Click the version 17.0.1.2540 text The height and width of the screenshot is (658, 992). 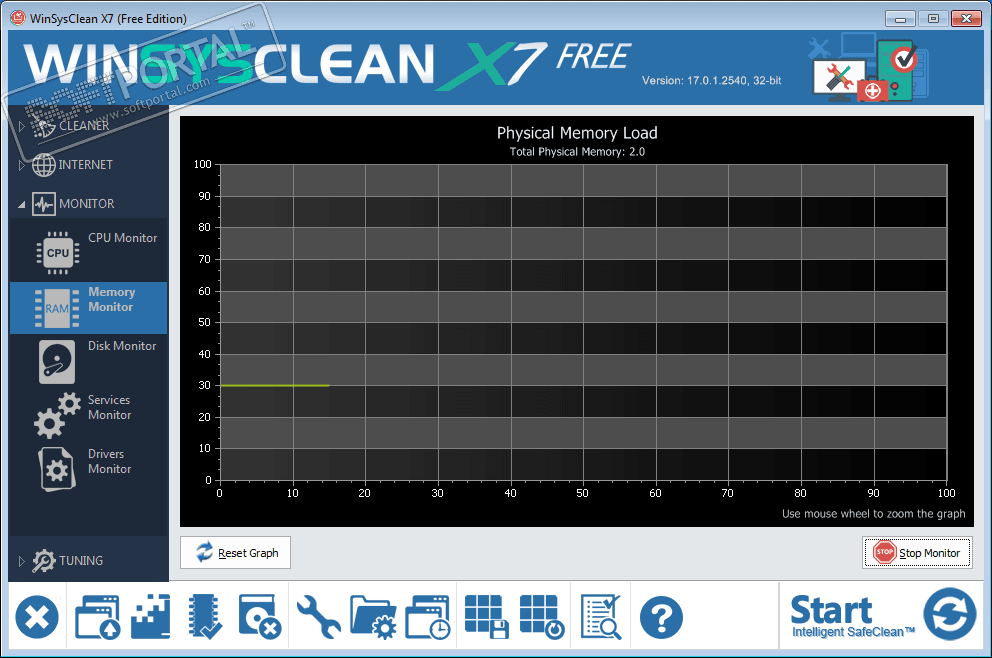click(x=712, y=81)
